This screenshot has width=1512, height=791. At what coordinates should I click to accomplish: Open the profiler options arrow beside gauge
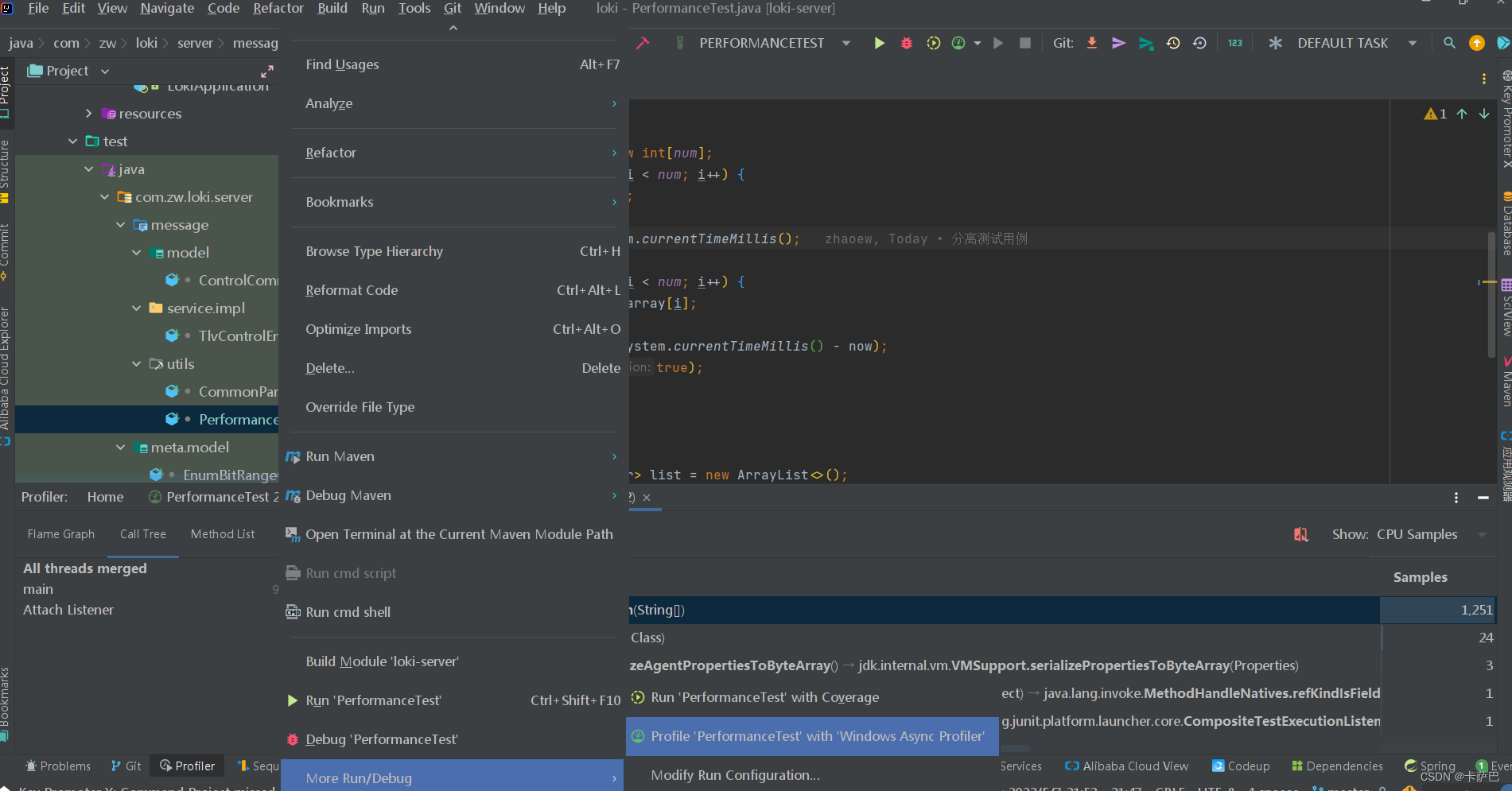[978, 43]
